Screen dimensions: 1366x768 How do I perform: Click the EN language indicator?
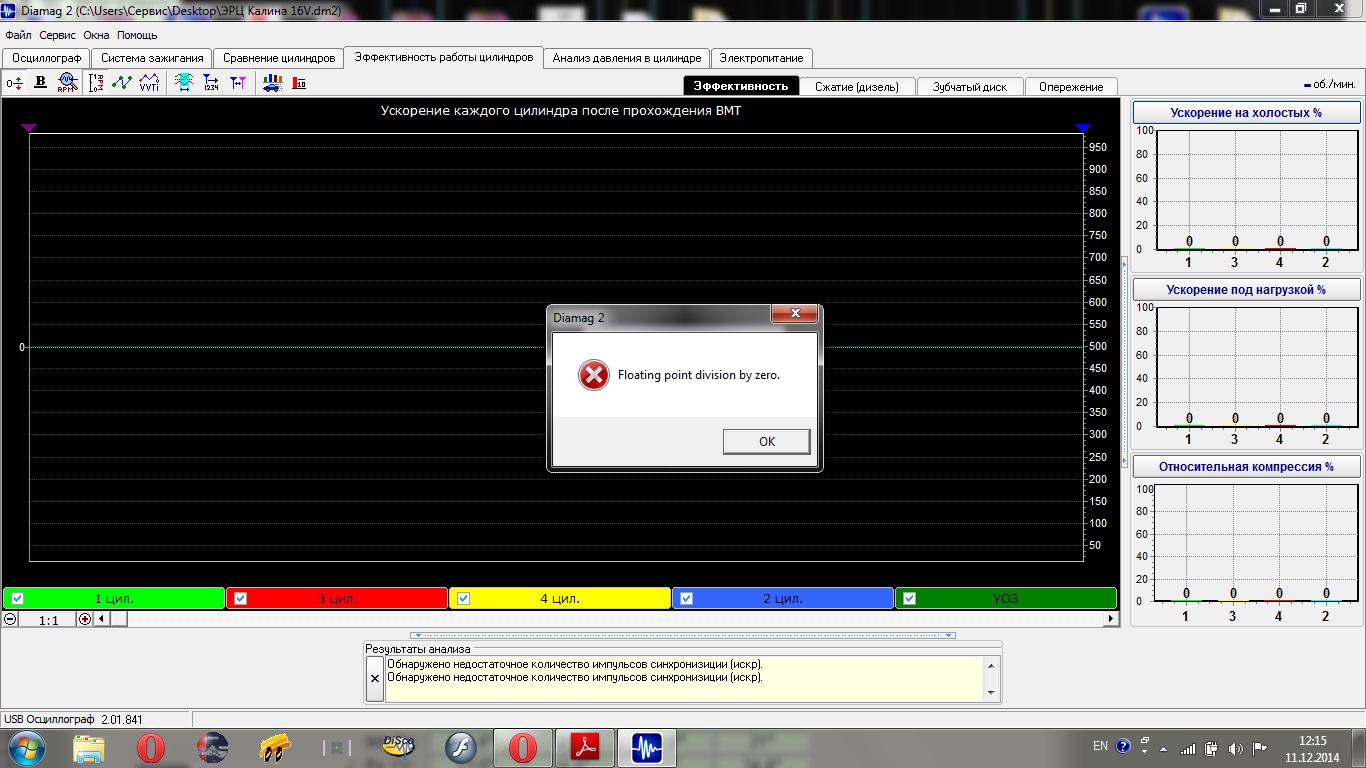click(x=1100, y=746)
